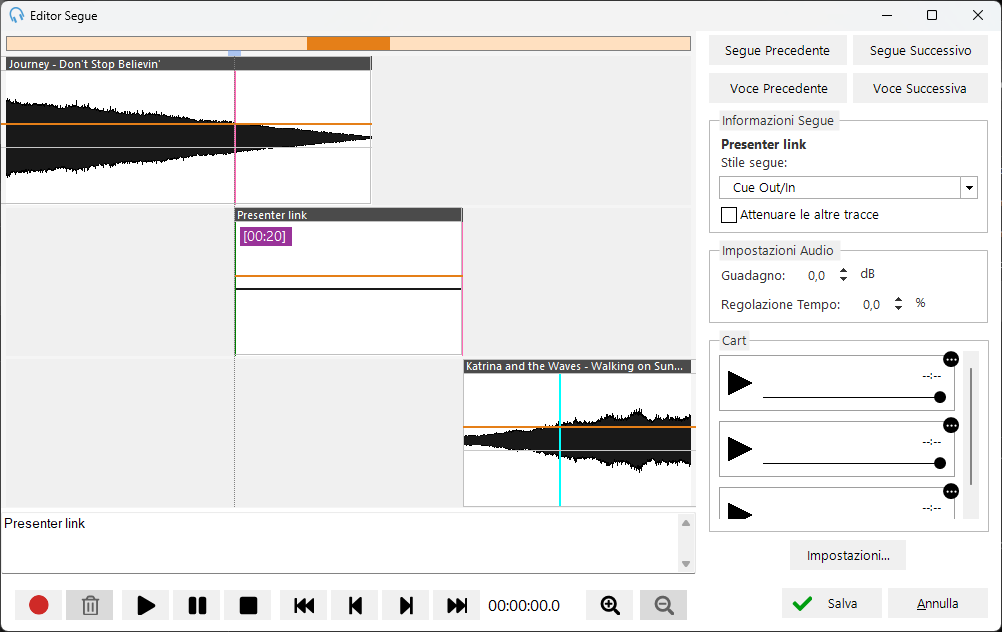Viewport: 1002px width, 632px height.
Task: Open Impostazioni... settings
Action: click(847, 555)
